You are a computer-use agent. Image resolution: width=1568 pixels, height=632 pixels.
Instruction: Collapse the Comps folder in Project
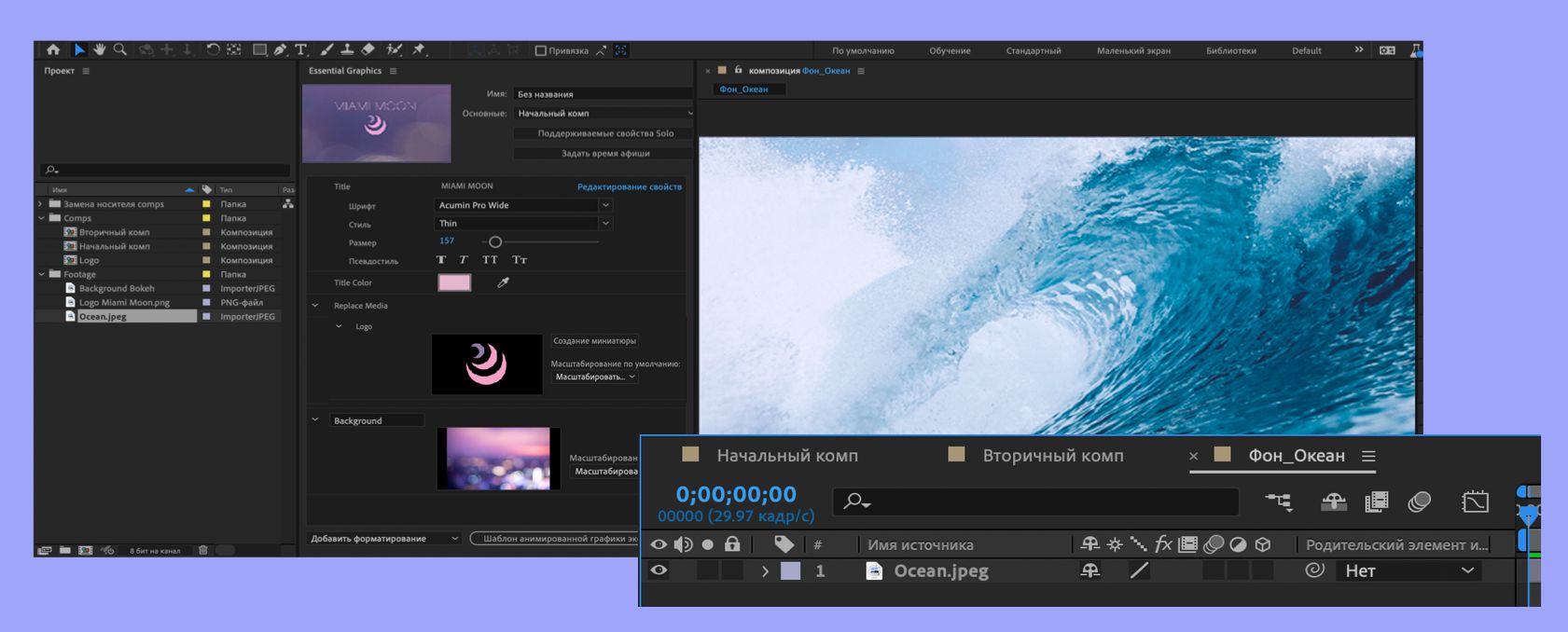coord(41,218)
